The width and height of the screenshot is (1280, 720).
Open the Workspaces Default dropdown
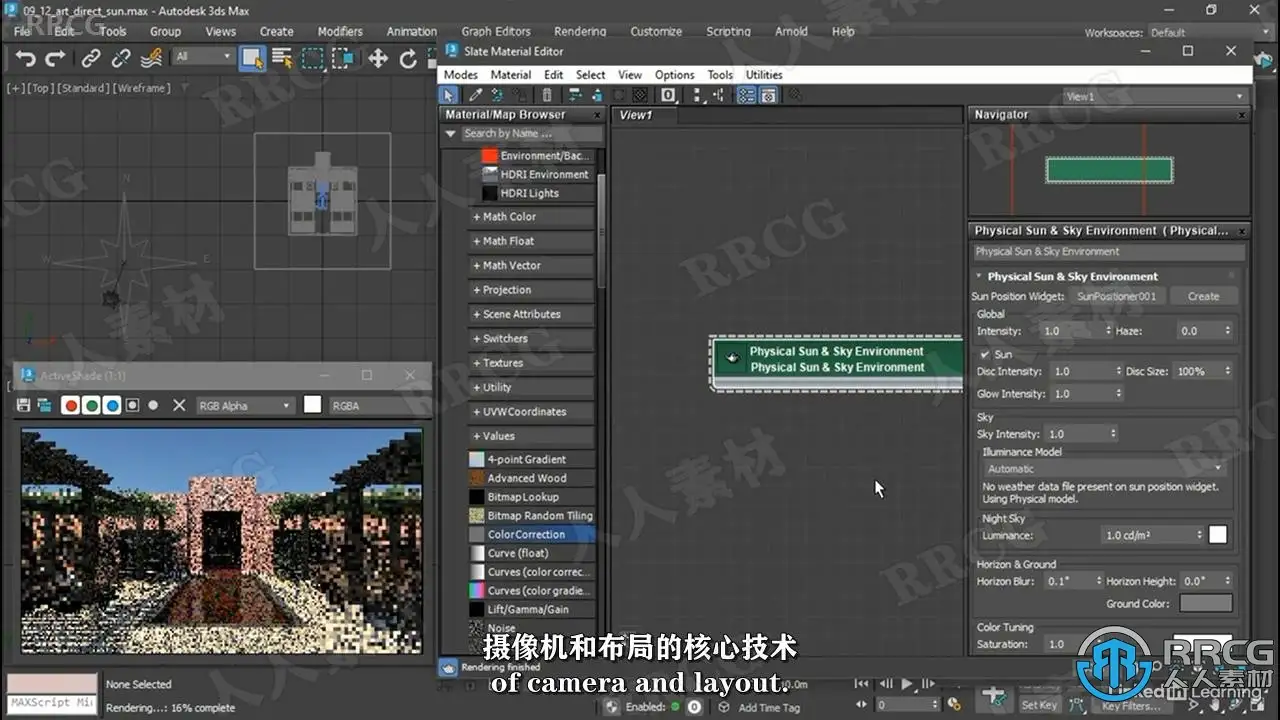(x=1211, y=32)
